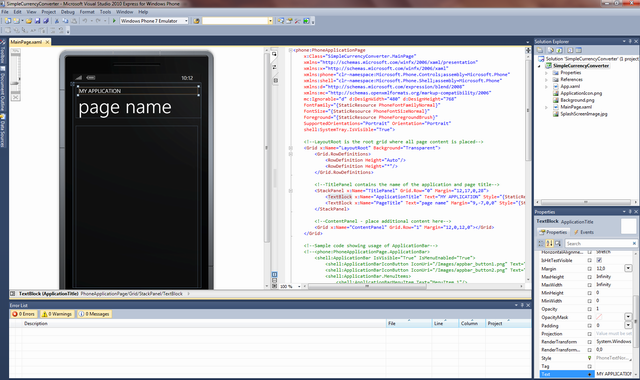The height and width of the screenshot is (380, 640).
Task: Open the Toolbox hammer-wrench toolbar icon
Action: coord(298,21)
